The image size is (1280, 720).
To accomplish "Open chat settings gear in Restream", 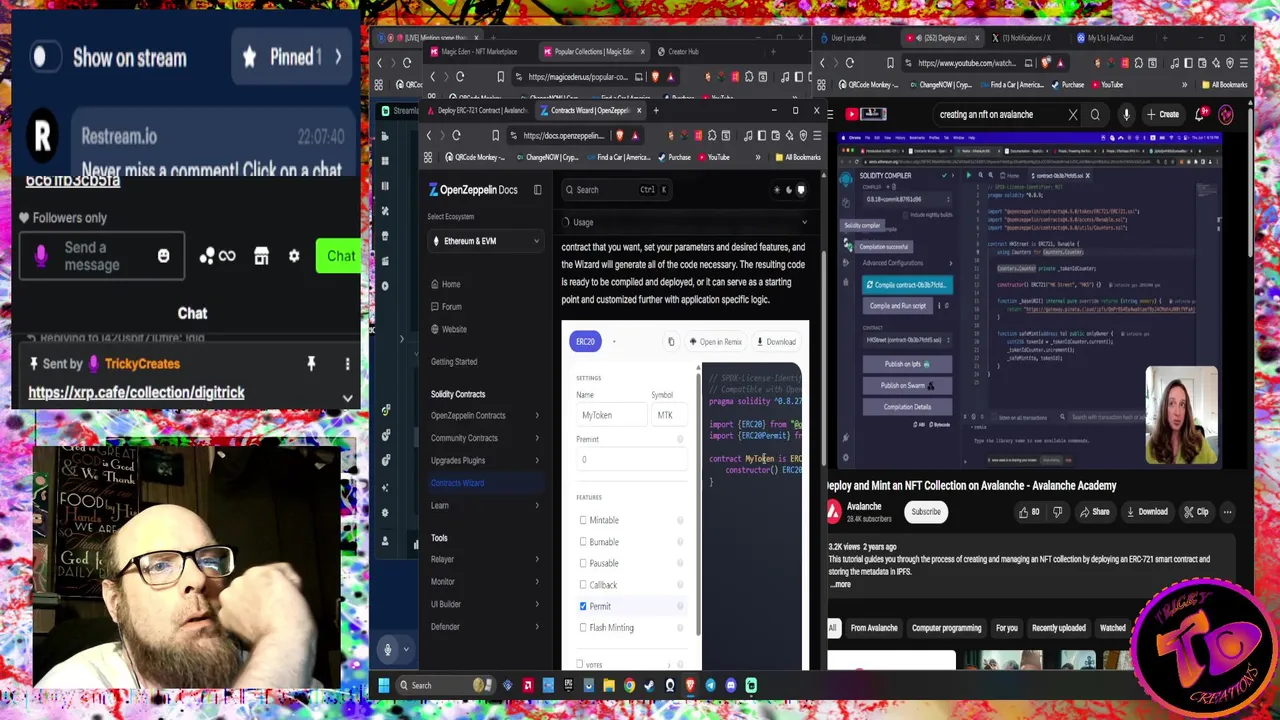I will click(294, 256).
